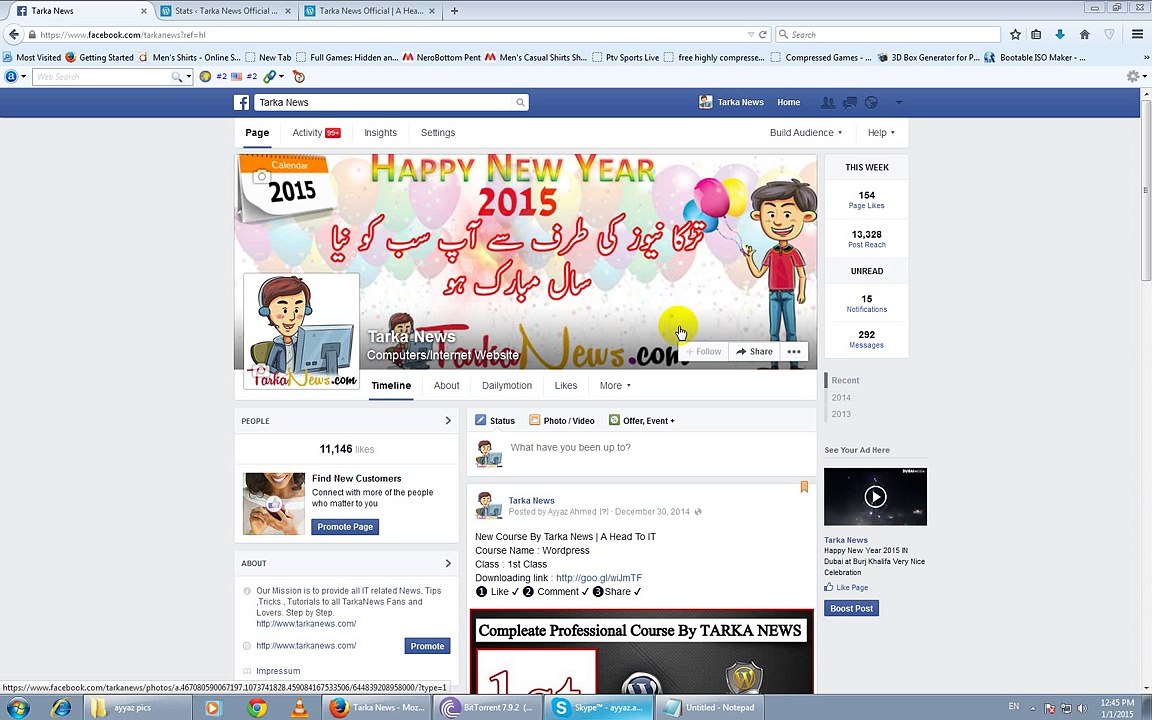Viewport: 1152px width, 720px height.
Task: Choose Offer, Event + composer option
Action: coord(641,421)
